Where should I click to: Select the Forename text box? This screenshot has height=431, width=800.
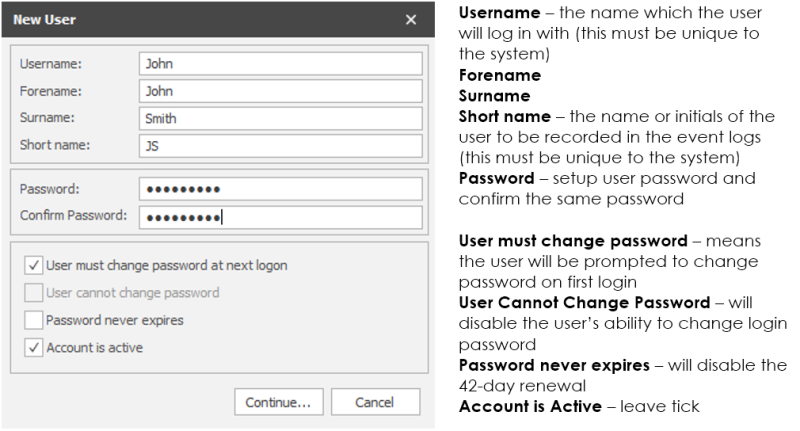tap(280, 91)
